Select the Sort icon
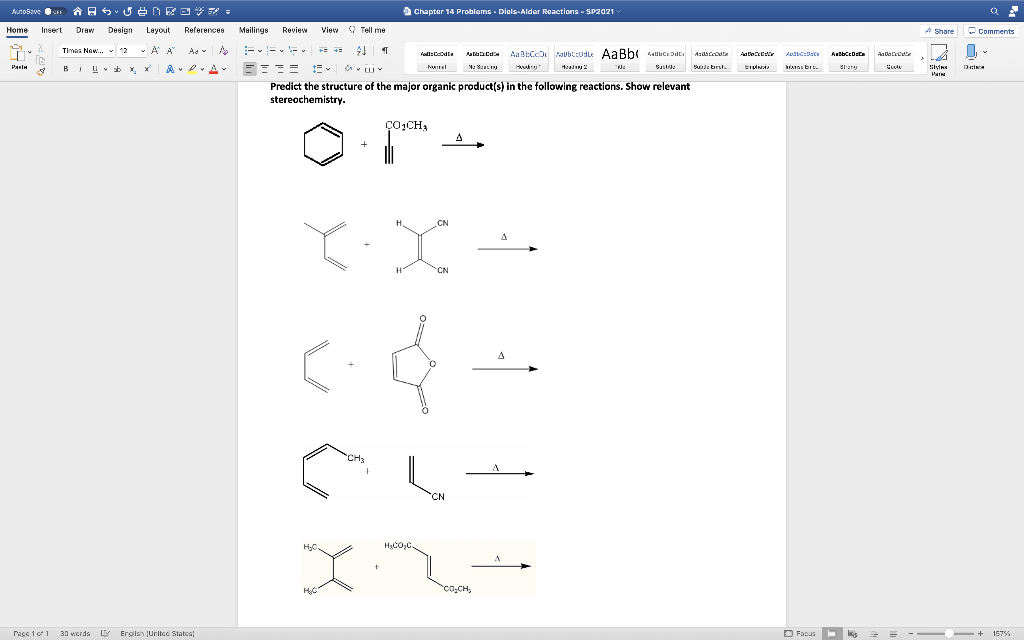The width and height of the screenshot is (1024, 640). pyautogui.click(x=361, y=51)
